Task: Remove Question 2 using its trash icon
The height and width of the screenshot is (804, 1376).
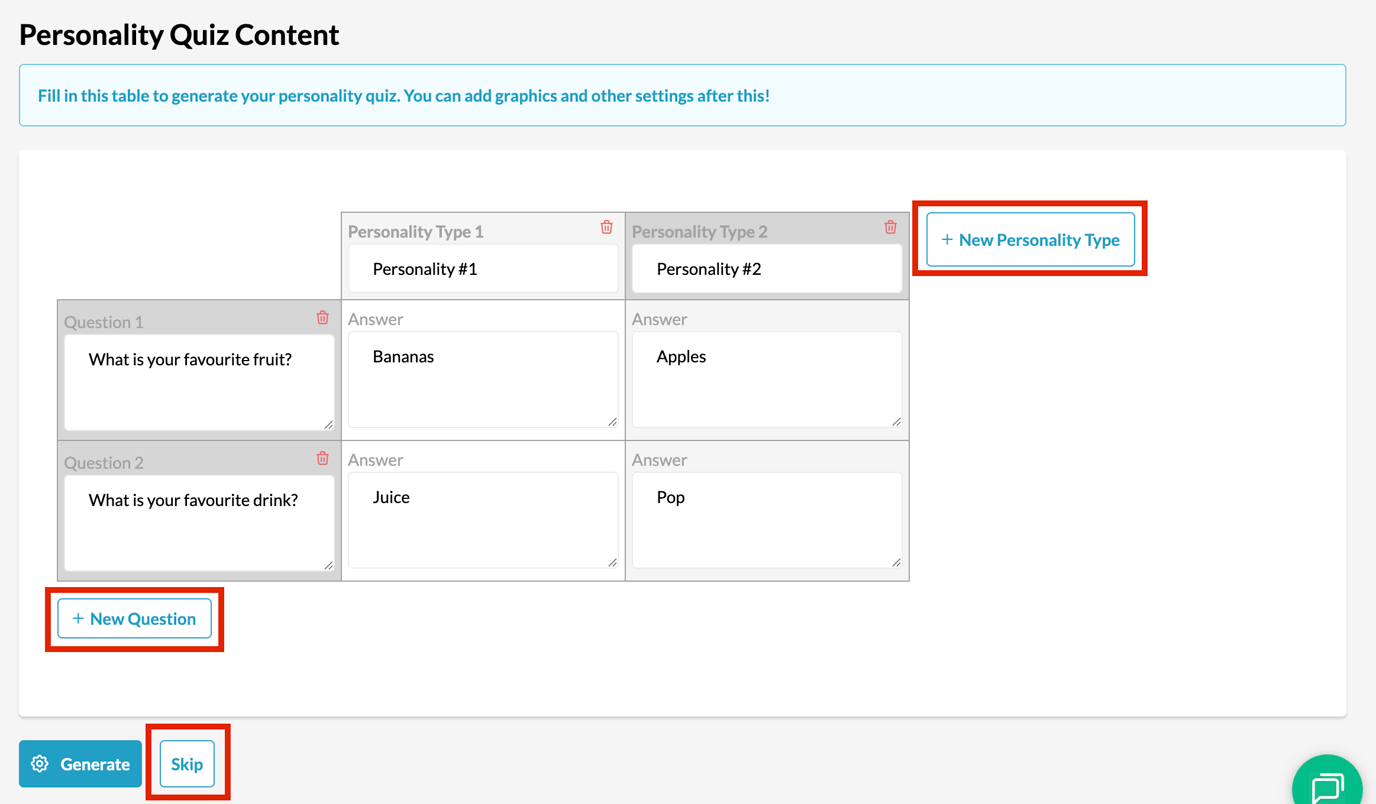Action: click(x=322, y=458)
